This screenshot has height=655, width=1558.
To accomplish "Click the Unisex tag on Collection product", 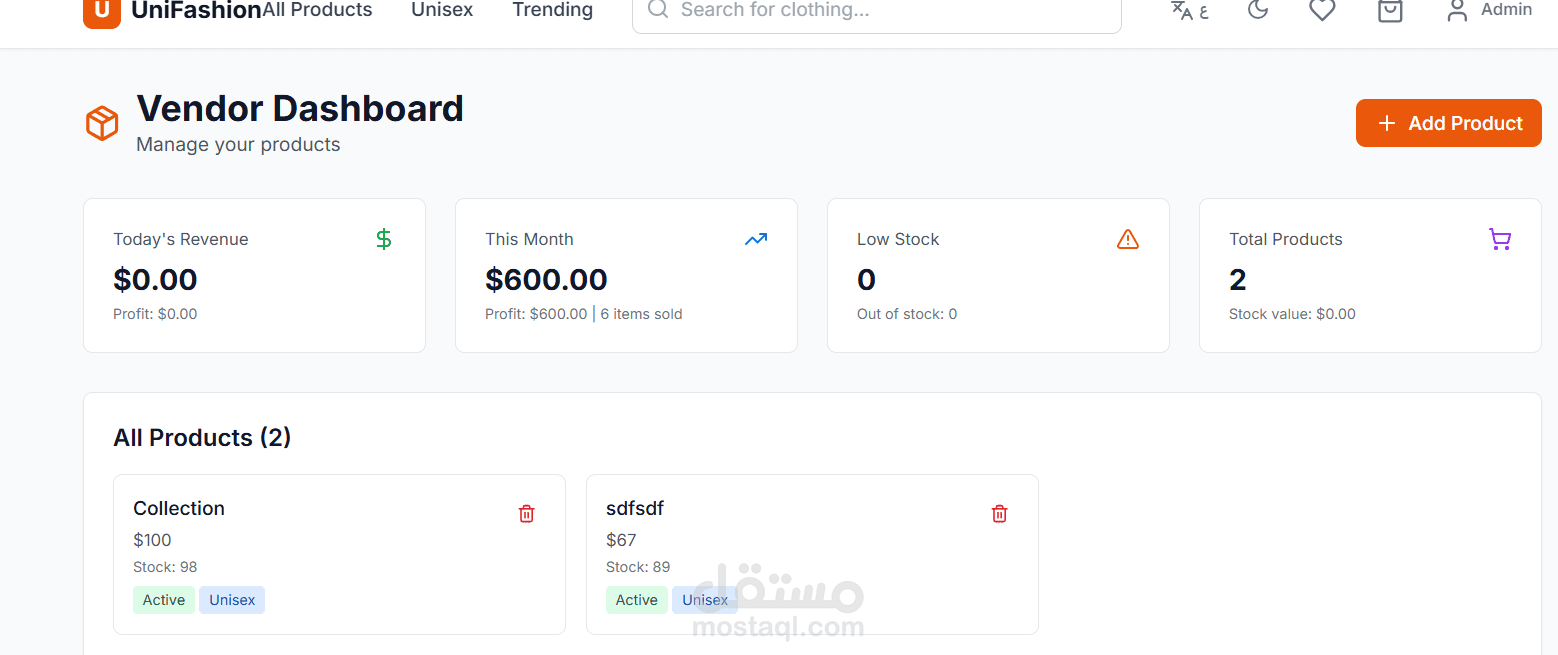I will pos(232,600).
